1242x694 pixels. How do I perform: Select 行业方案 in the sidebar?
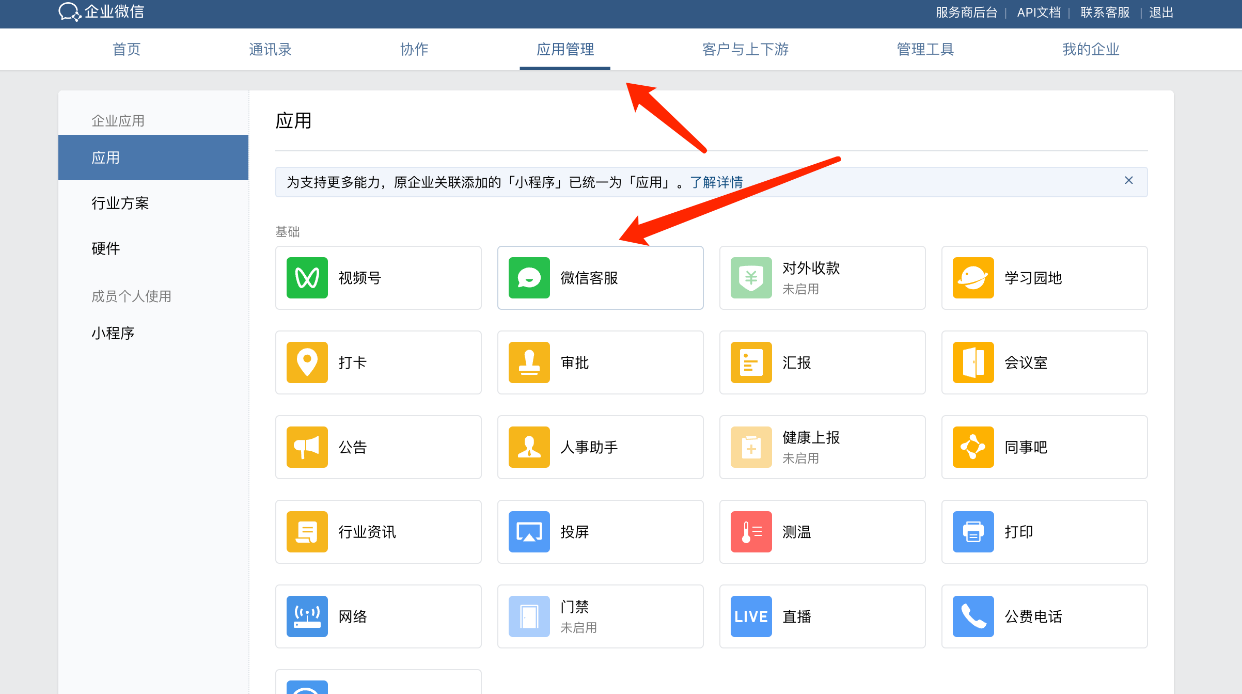coord(120,203)
